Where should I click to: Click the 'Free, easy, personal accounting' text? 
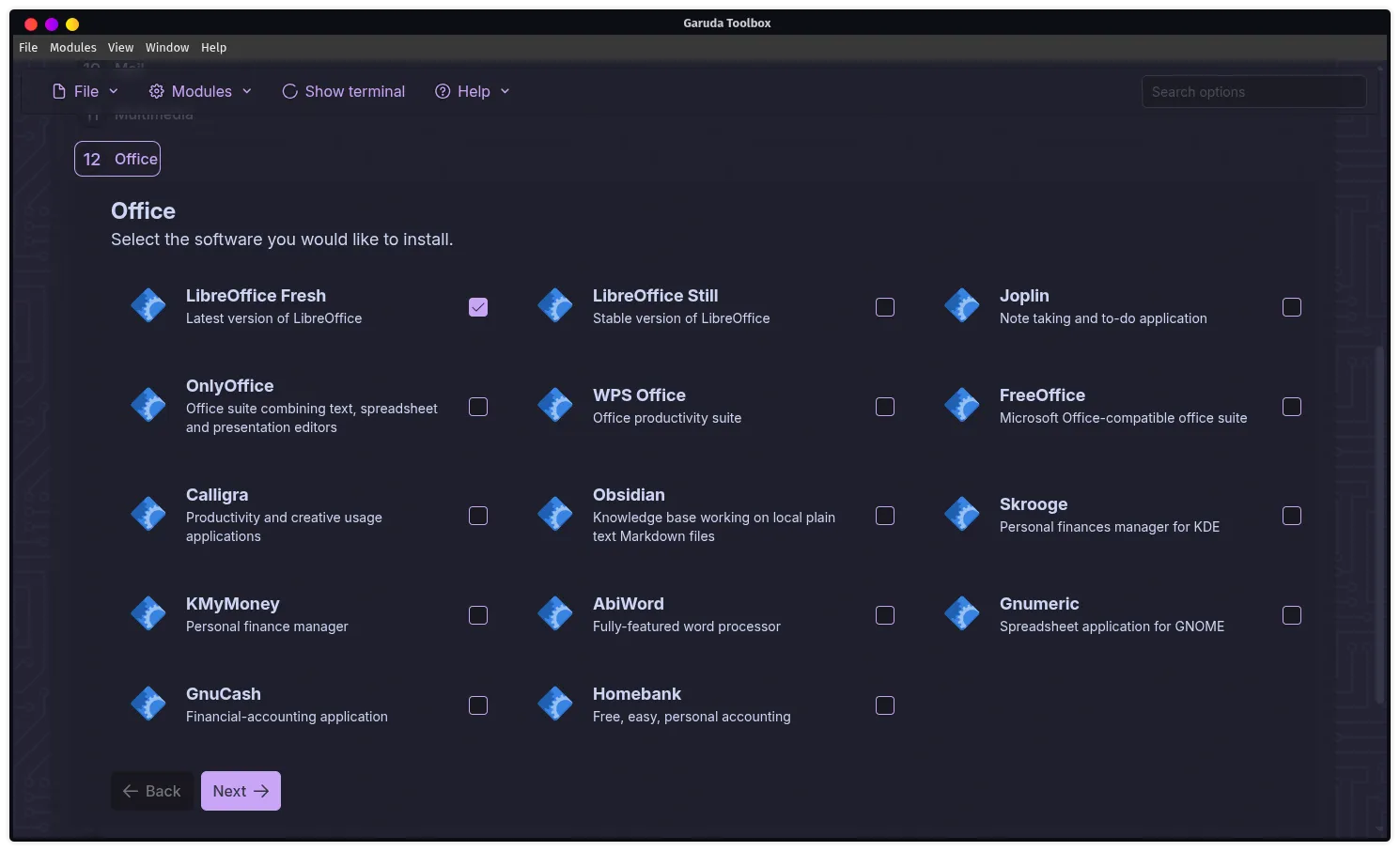(x=692, y=717)
